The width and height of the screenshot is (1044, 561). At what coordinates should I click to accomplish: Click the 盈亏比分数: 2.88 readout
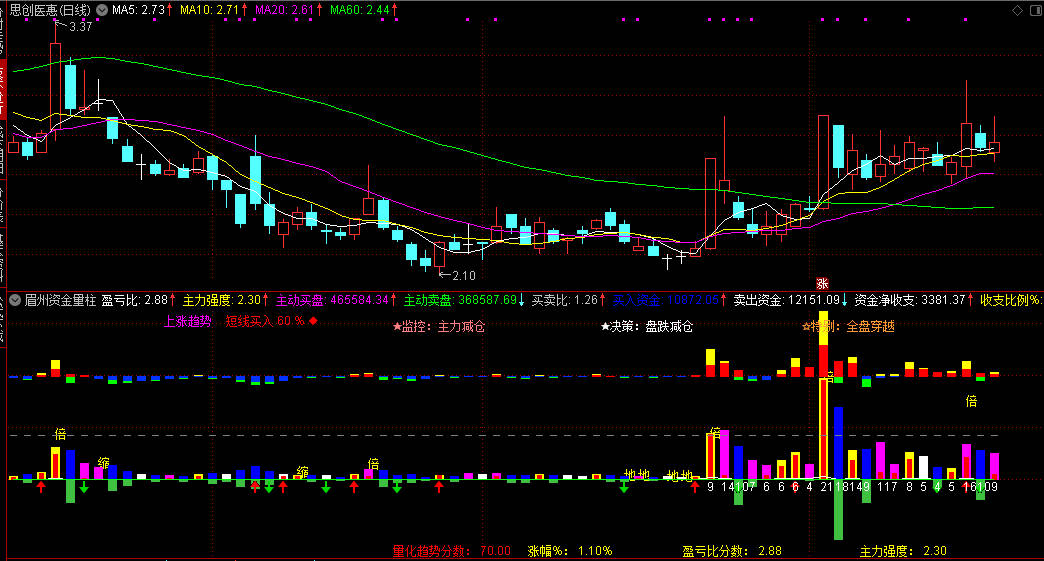[x=732, y=551]
